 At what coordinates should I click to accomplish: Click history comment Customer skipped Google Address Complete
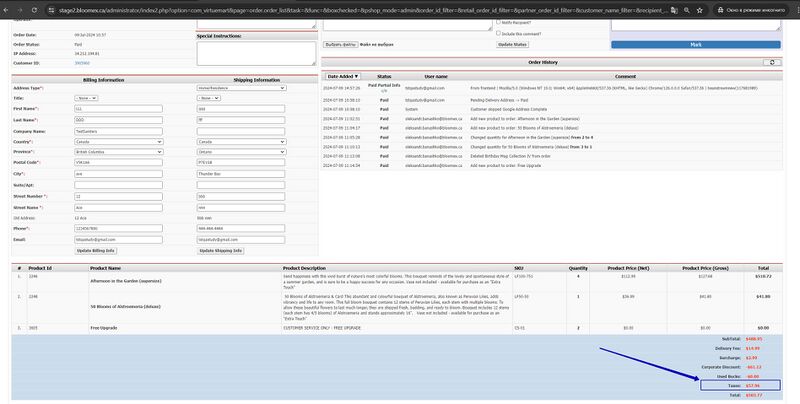pos(508,109)
